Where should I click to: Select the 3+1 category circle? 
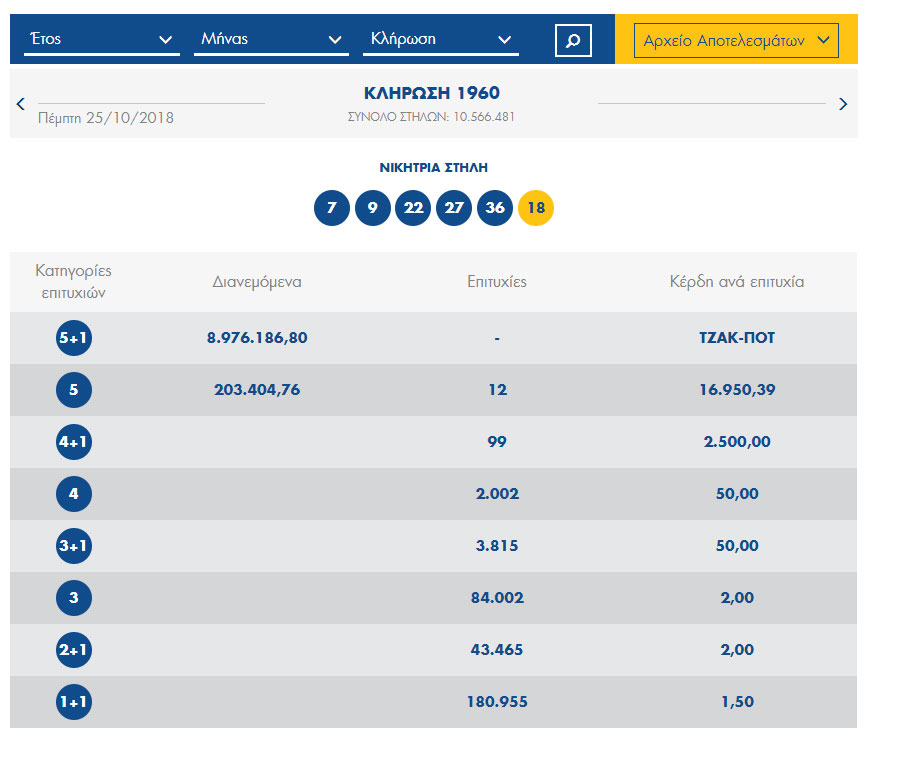point(74,546)
